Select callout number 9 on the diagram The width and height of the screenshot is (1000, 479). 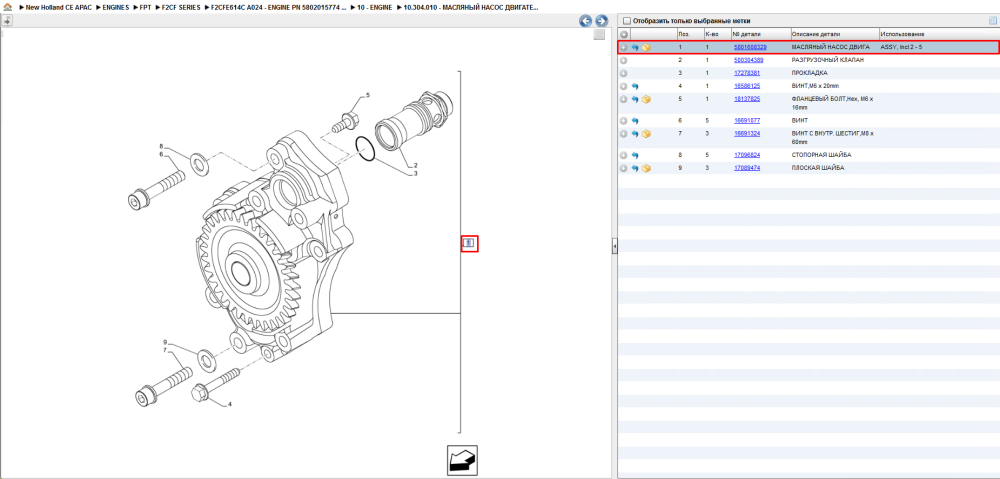[x=165, y=343]
